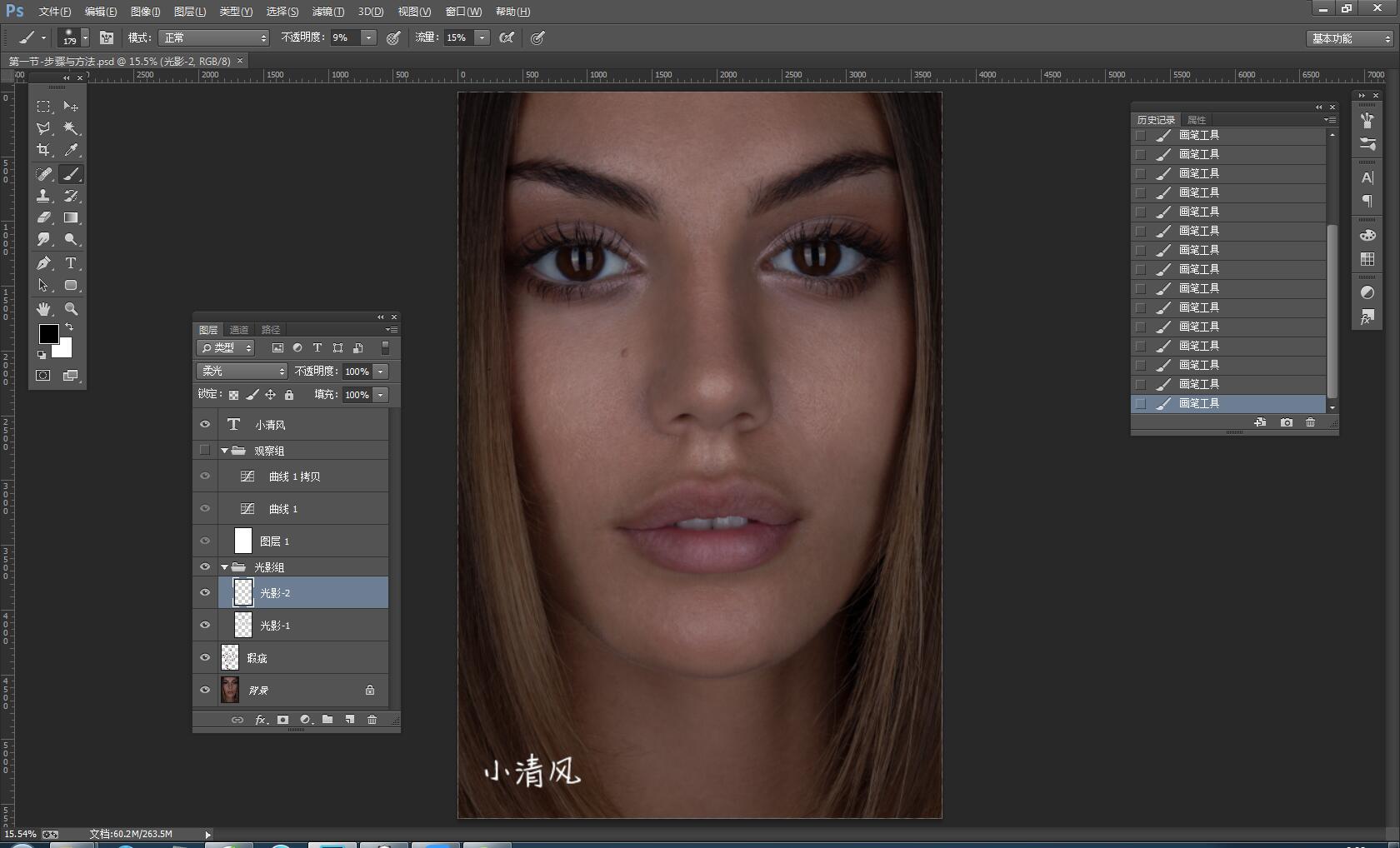
Task: Select the Hand tool
Action: tap(43, 309)
